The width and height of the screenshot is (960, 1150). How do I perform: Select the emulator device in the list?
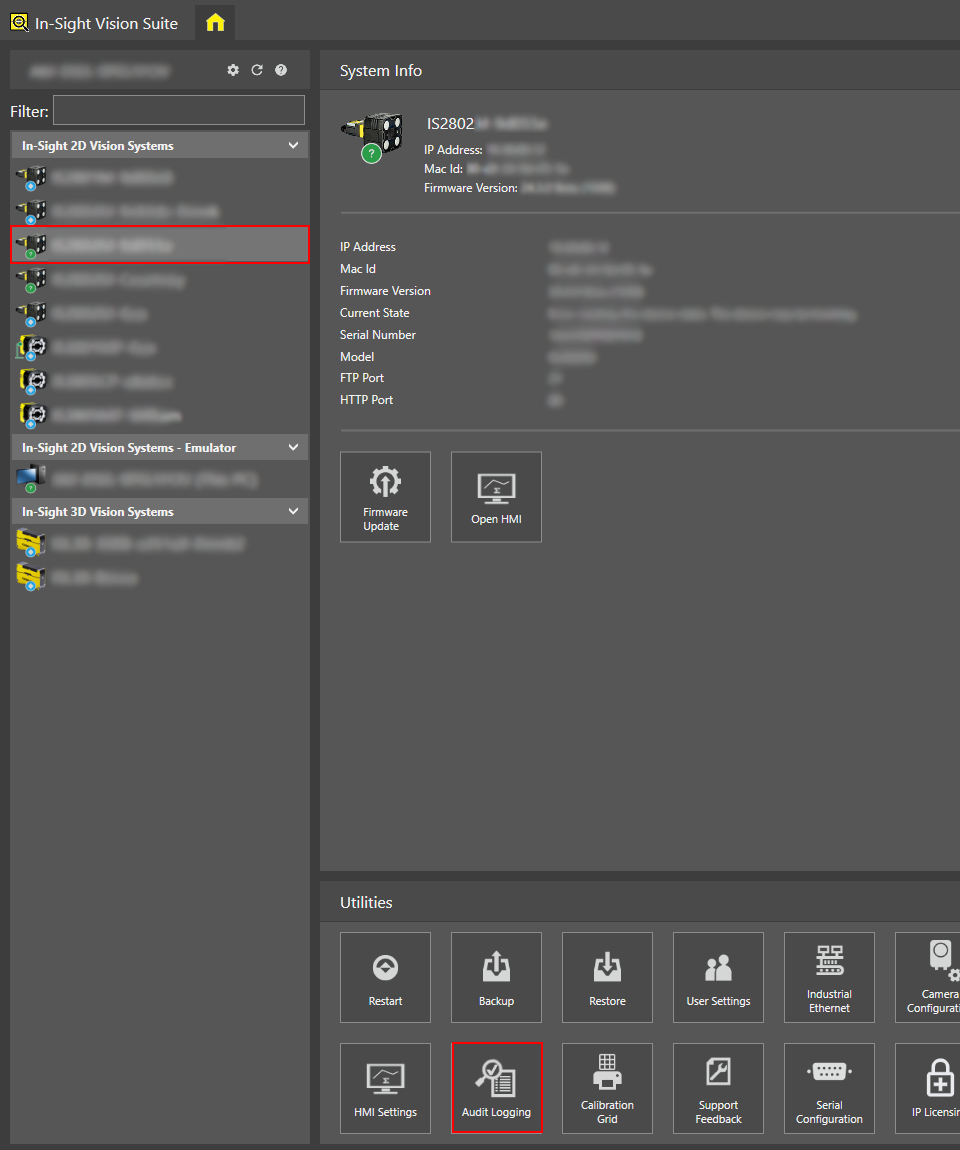[x=157, y=480]
